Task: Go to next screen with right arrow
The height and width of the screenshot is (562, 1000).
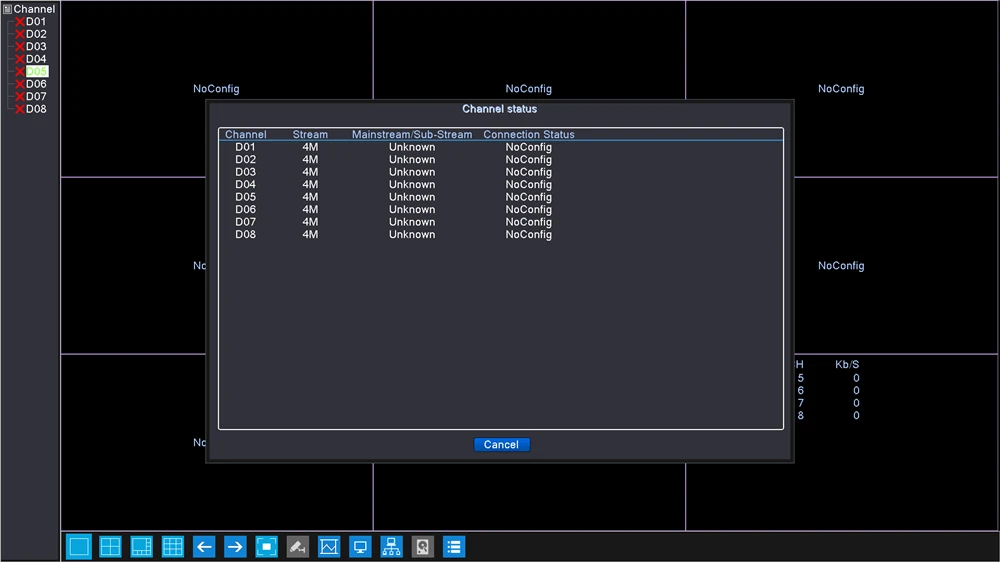Action: pos(235,547)
